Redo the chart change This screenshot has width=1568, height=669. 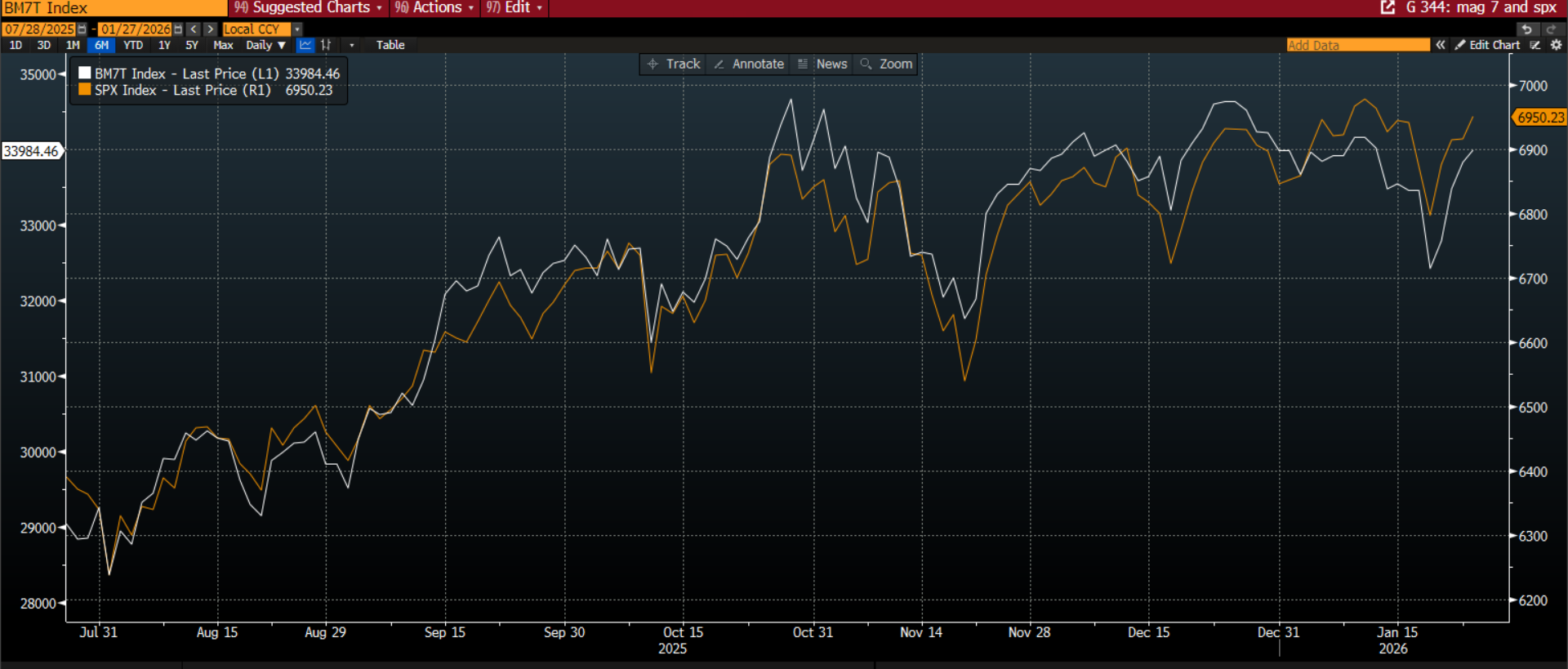(x=1551, y=29)
